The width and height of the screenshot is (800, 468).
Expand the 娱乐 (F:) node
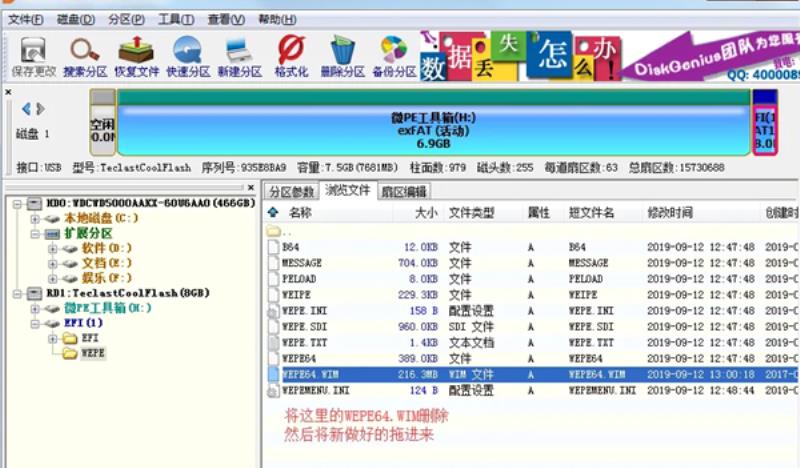[53, 278]
